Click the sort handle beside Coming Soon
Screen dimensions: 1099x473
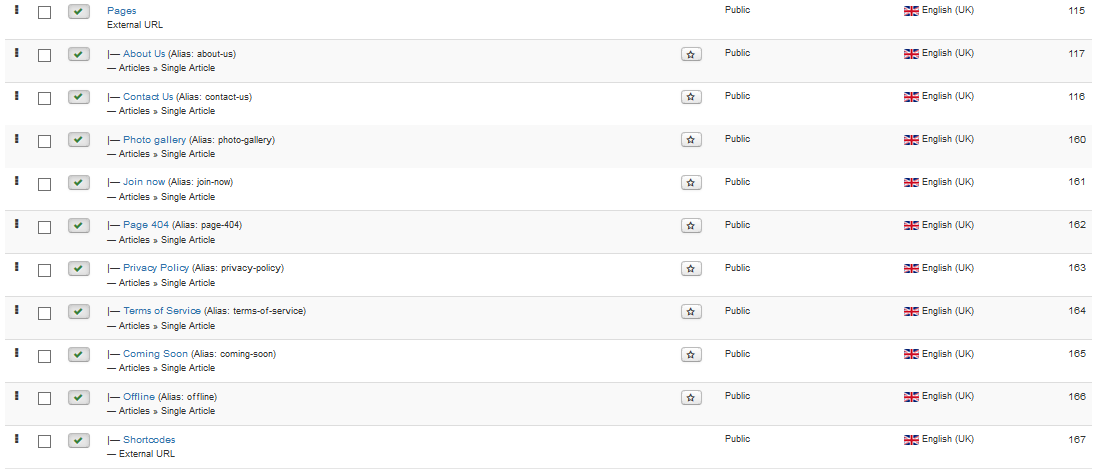click(x=17, y=352)
